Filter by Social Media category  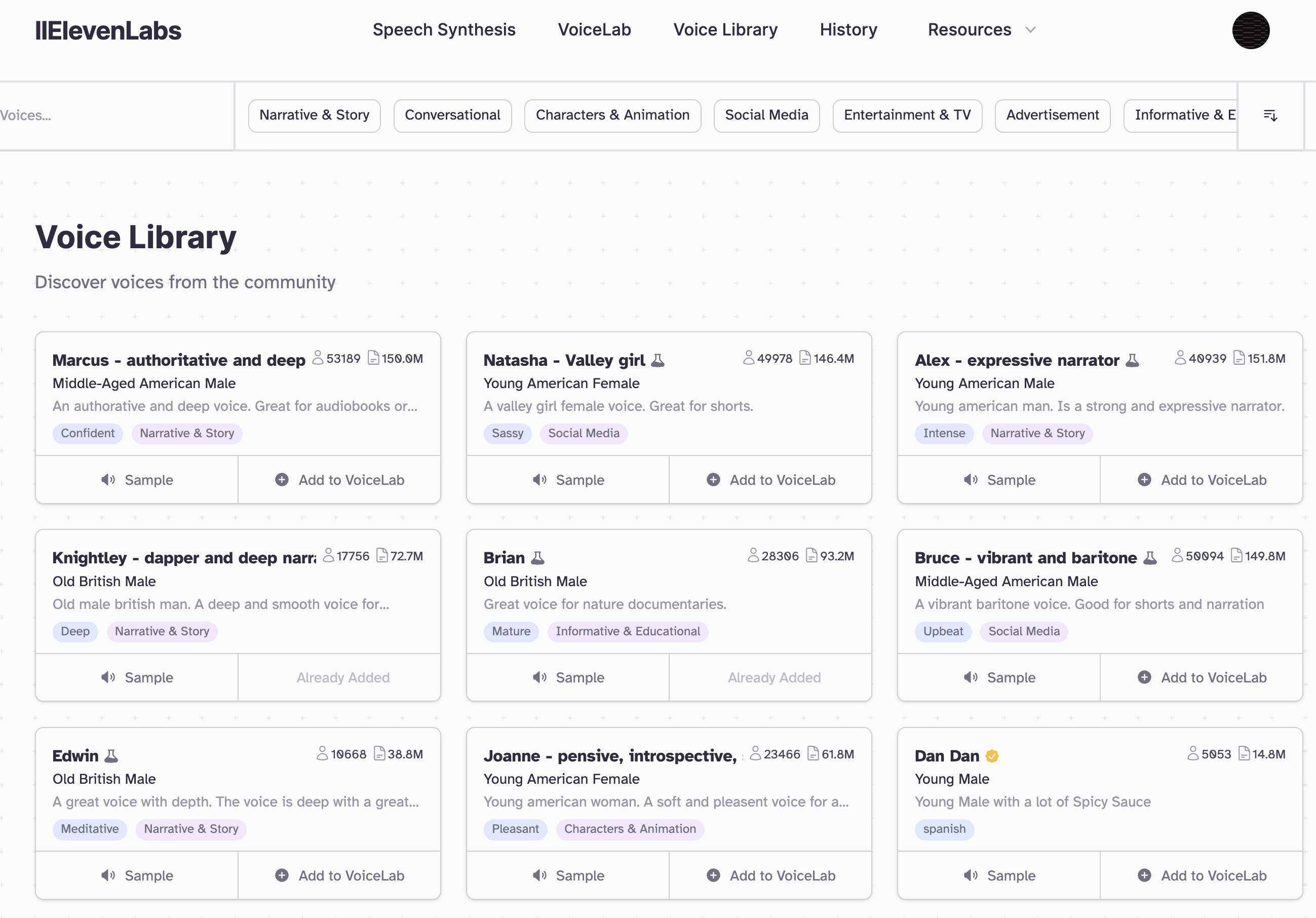(766, 115)
